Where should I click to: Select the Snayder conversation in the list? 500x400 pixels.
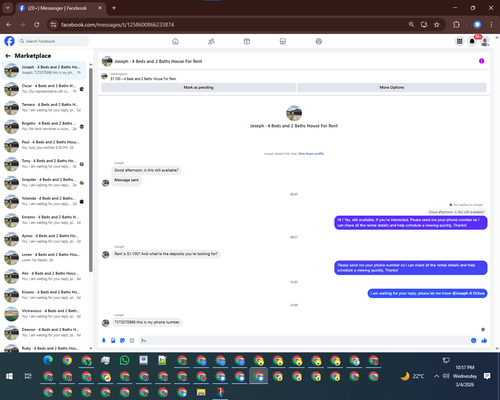point(44,182)
